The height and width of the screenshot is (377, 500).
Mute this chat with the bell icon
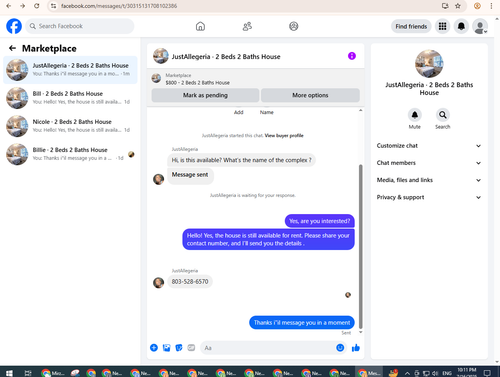[415, 115]
